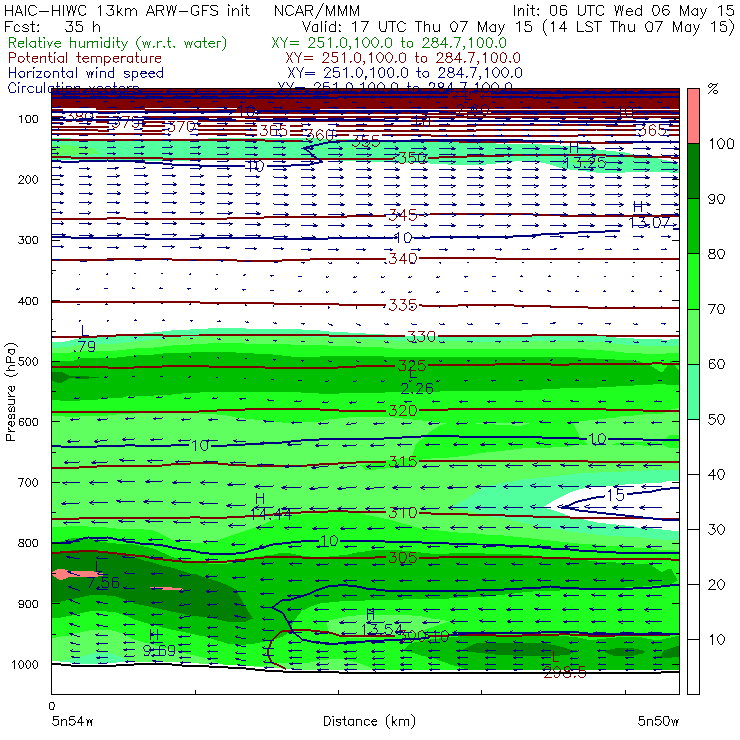Click the '310' potential temperature contour label

coord(403,513)
